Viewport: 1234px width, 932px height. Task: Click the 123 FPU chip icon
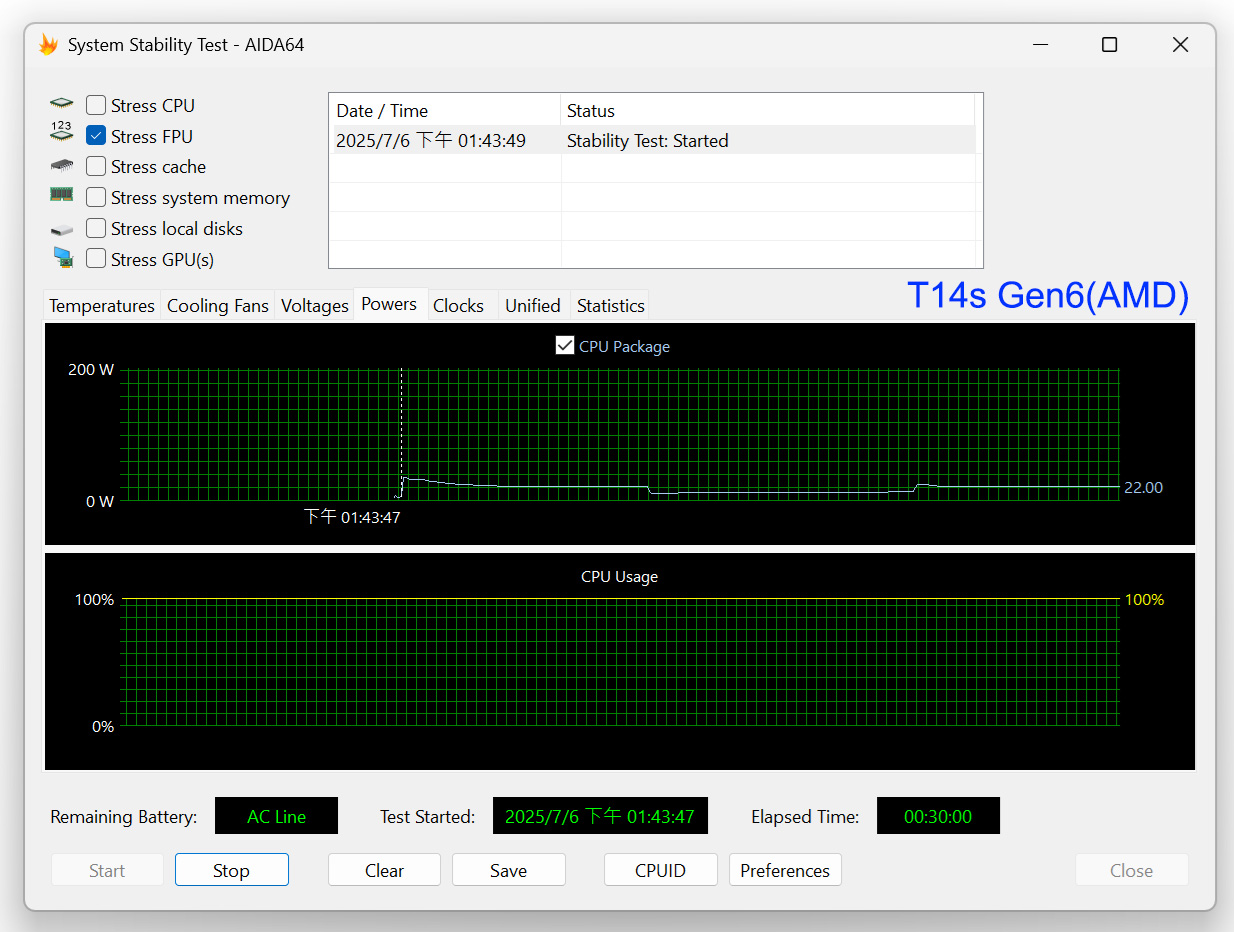(62, 132)
